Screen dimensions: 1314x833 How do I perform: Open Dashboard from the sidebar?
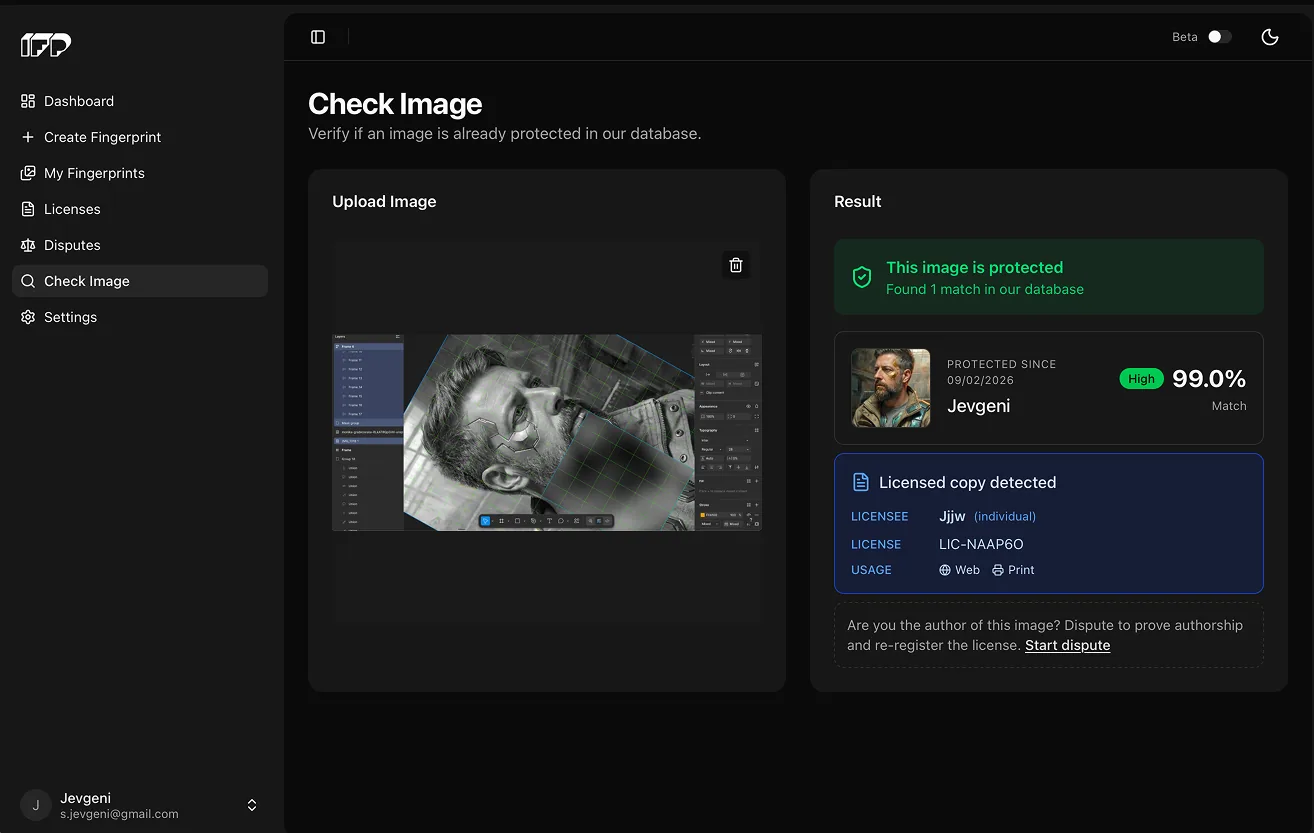140,101
